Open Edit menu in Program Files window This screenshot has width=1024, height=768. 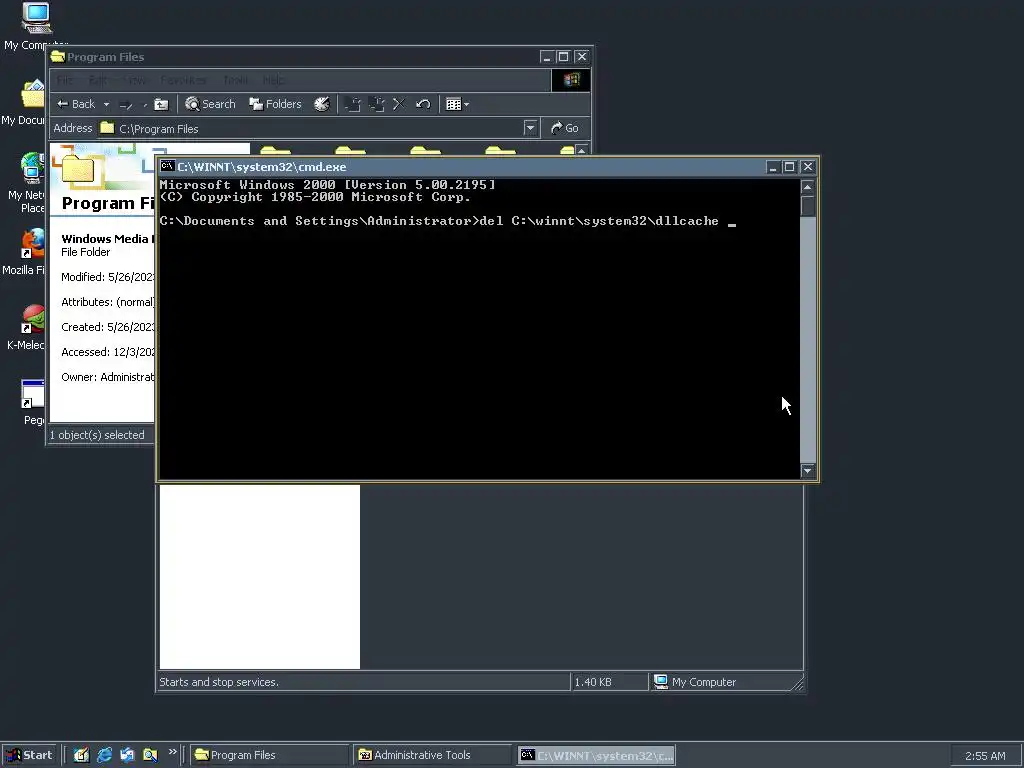97,80
